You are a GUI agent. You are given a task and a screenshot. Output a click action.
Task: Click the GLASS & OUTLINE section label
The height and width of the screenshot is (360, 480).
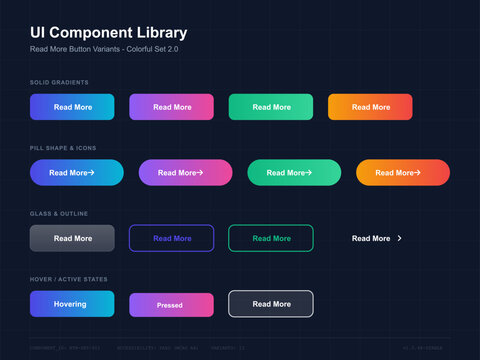pos(59,214)
